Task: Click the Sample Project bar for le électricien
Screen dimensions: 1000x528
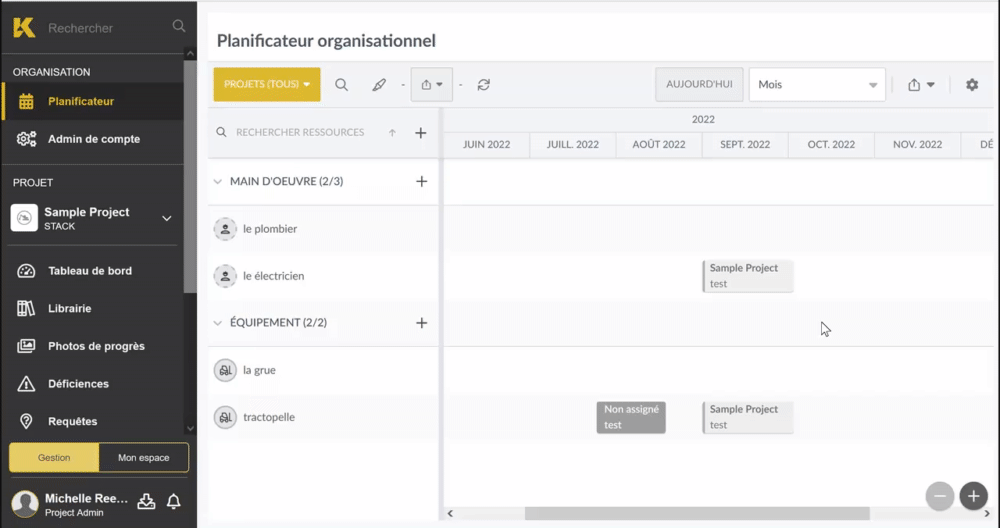Action: coord(748,276)
